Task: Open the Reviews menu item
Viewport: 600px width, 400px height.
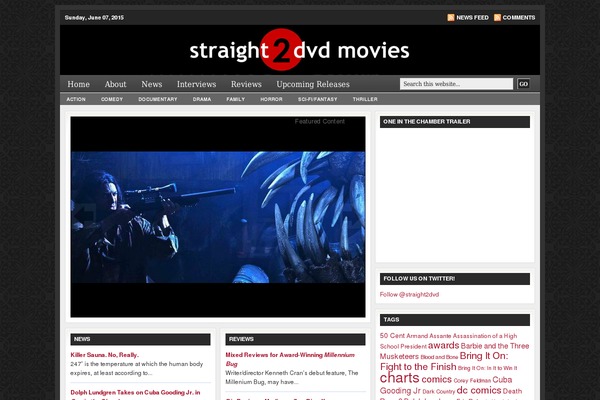Action: [x=246, y=84]
